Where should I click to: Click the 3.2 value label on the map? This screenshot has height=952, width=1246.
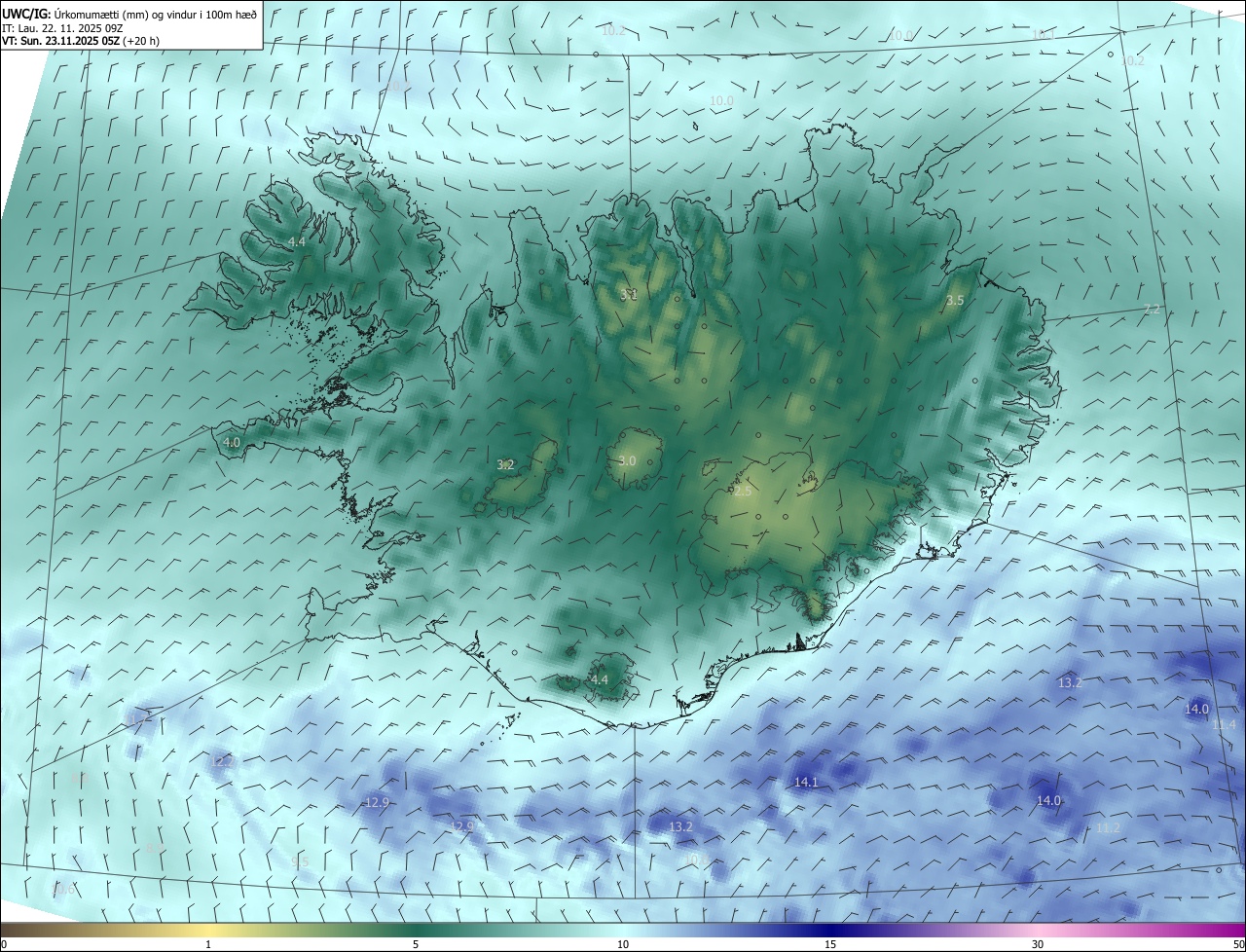click(x=505, y=465)
